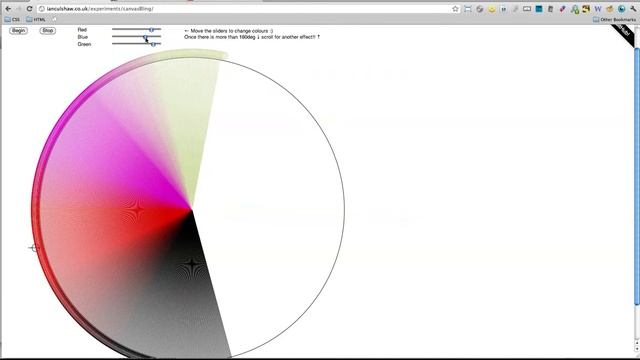Viewport: 640px width, 360px height.
Task: Click the "Green" slider label
Action: (x=84, y=44)
